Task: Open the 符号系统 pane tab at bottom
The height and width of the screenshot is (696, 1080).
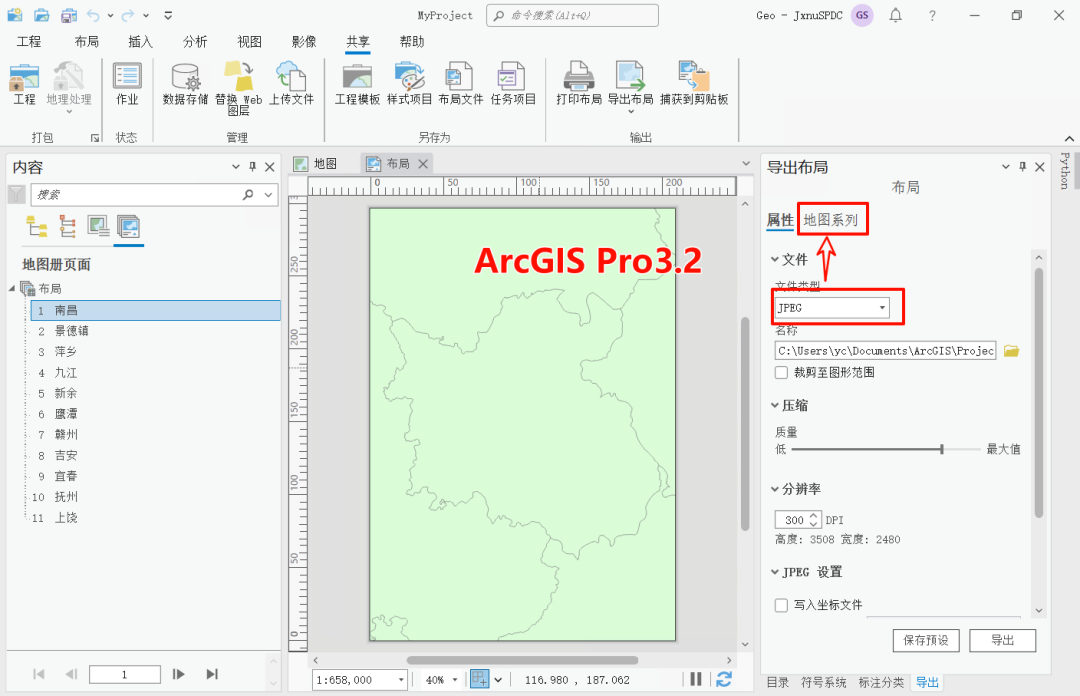Action: tap(824, 682)
